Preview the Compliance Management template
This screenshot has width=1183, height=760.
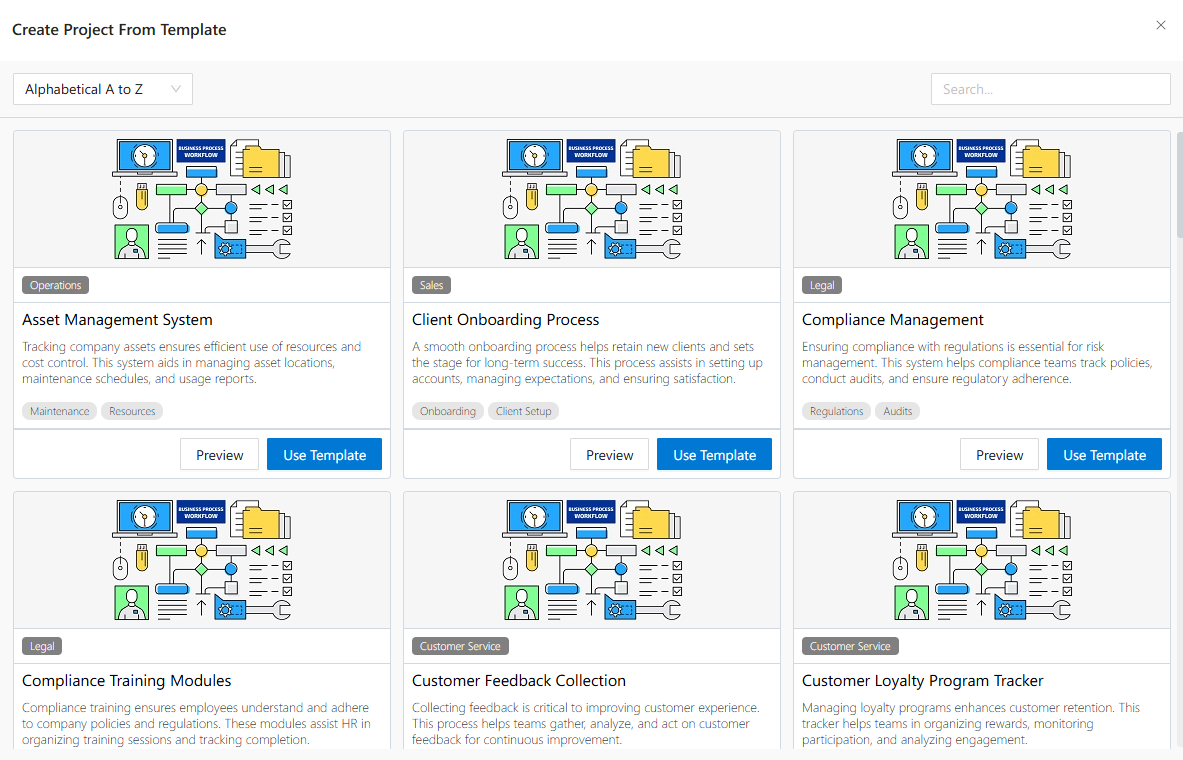pyautogui.click(x=1000, y=454)
